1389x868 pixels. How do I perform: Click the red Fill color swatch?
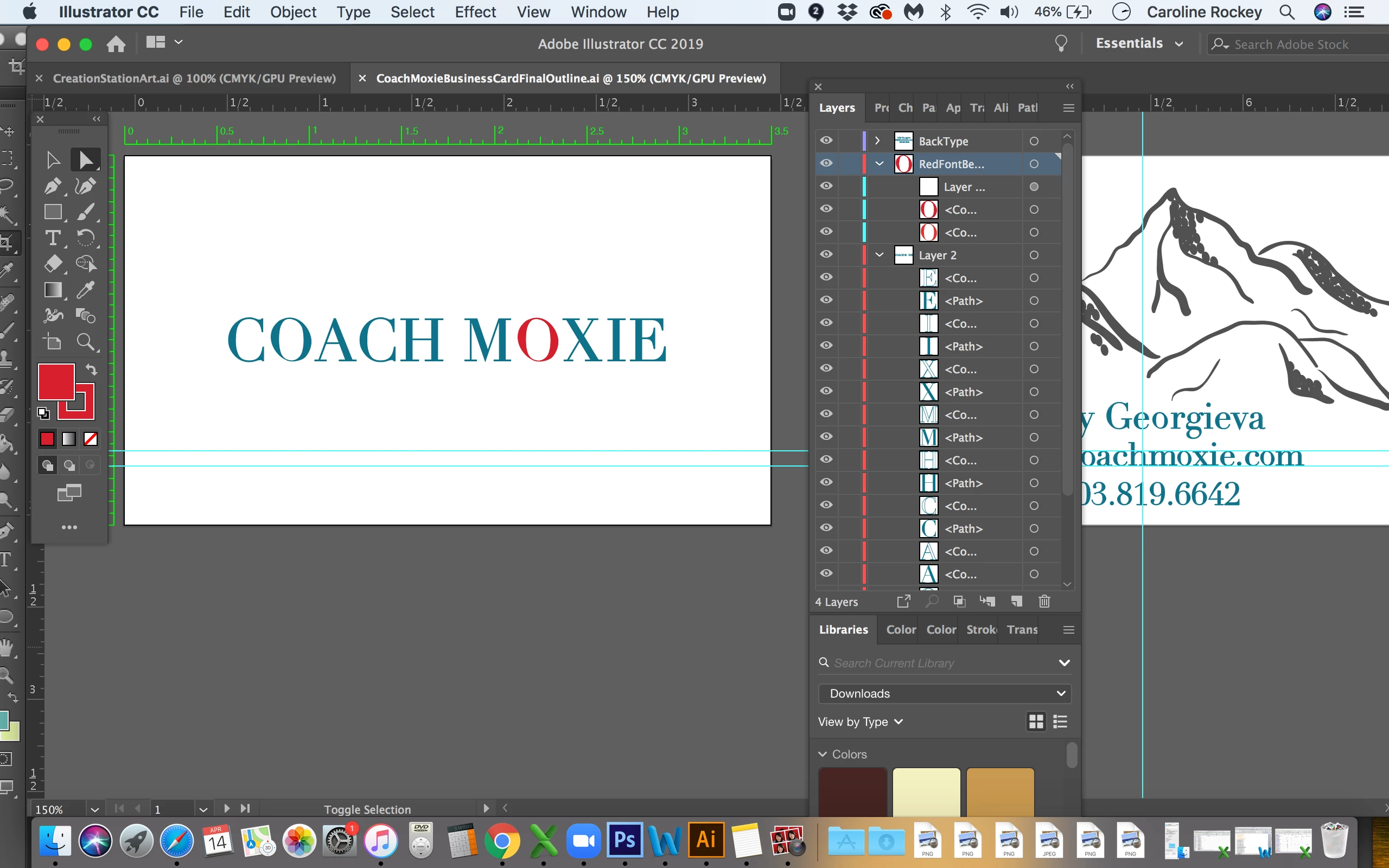pos(55,381)
